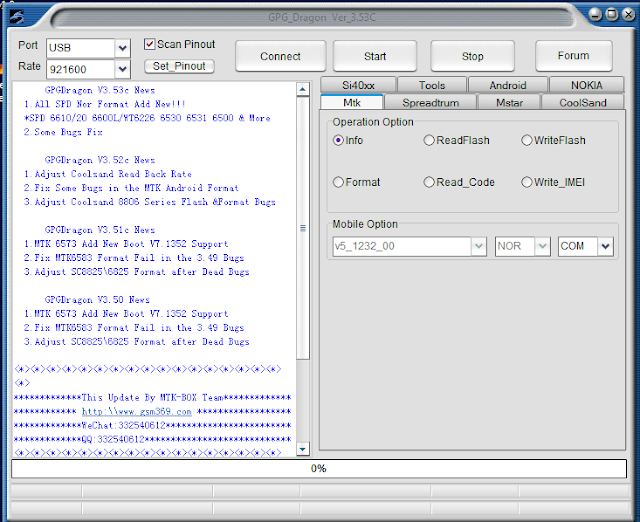Image resolution: width=640 pixels, height=522 pixels.
Task: Maximize the GPG_Dragon window
Action: click(x=612, y=15)
